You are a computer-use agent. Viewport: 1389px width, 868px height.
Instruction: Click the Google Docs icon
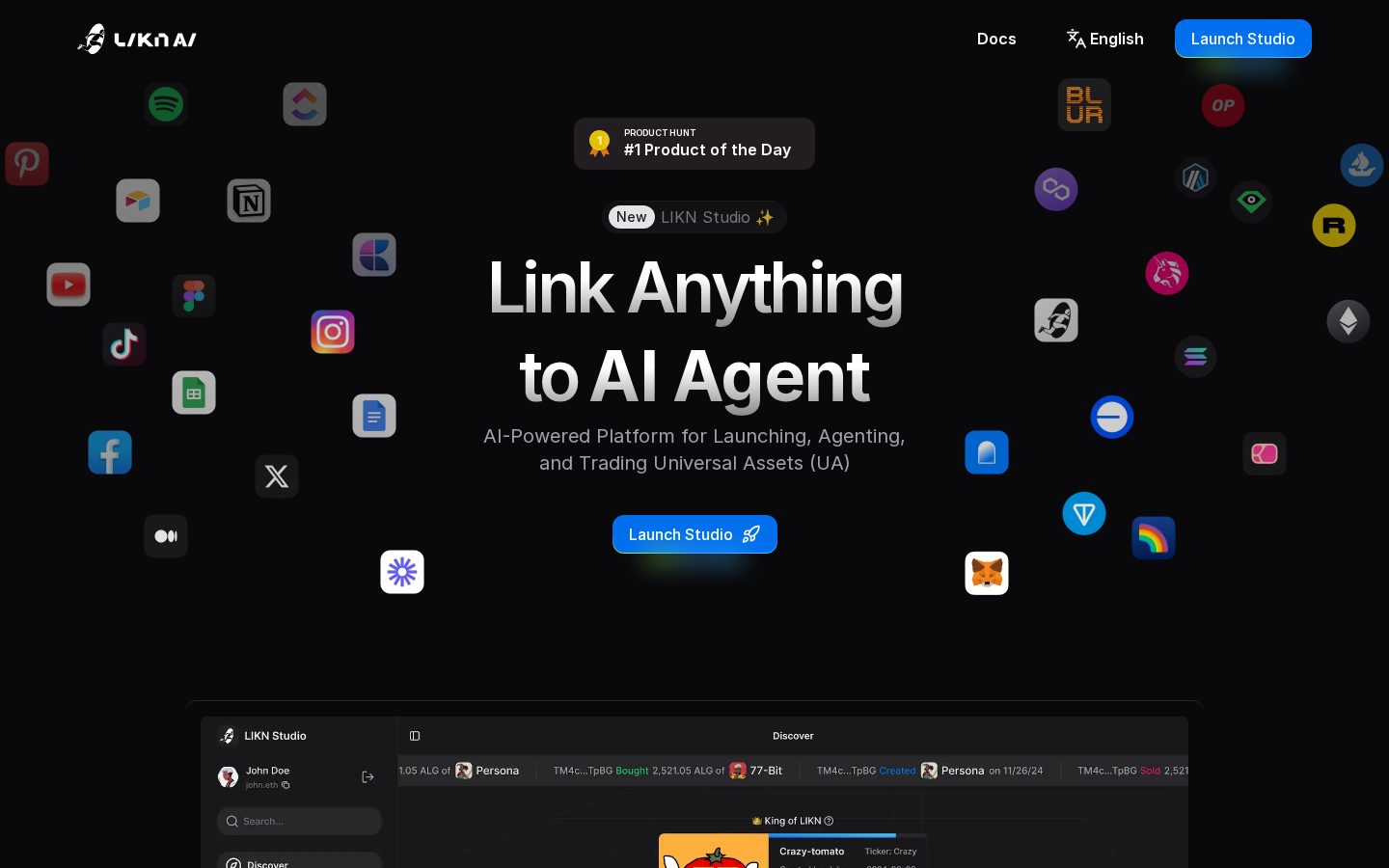[374, 416]
